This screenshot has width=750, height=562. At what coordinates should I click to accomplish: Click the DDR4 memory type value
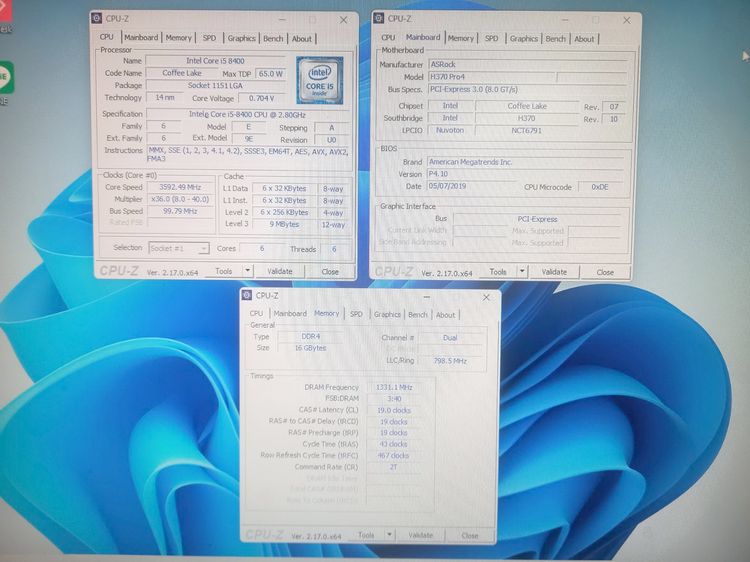point(311,337)
